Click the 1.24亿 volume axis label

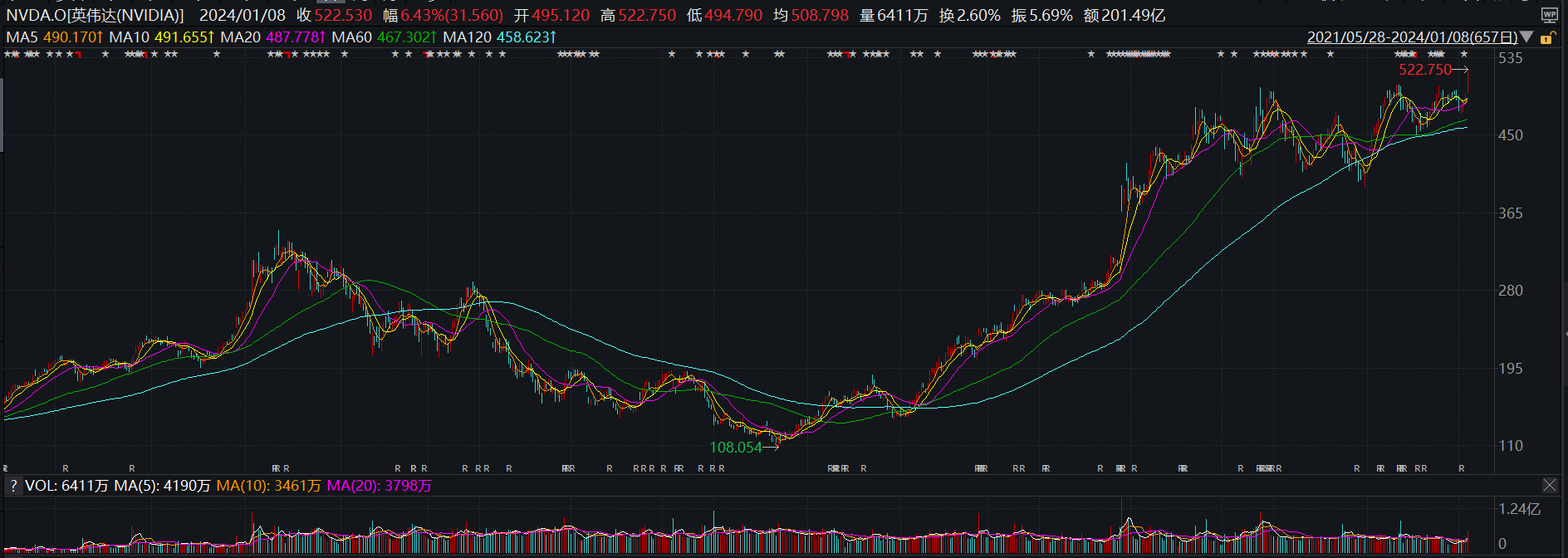point(1520,509)
